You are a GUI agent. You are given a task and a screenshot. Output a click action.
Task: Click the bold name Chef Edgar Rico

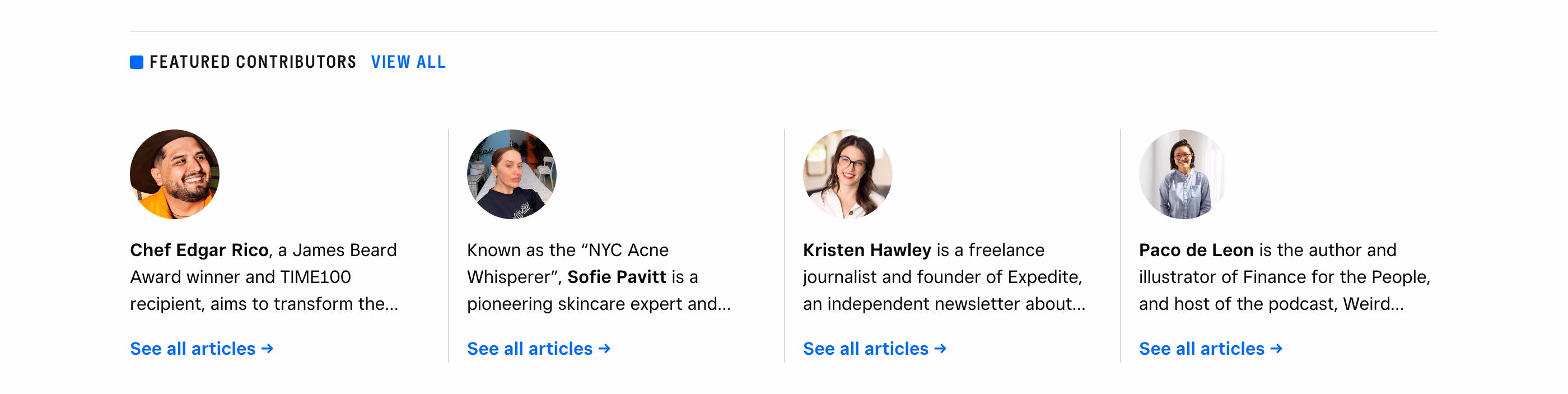(199, 251)
